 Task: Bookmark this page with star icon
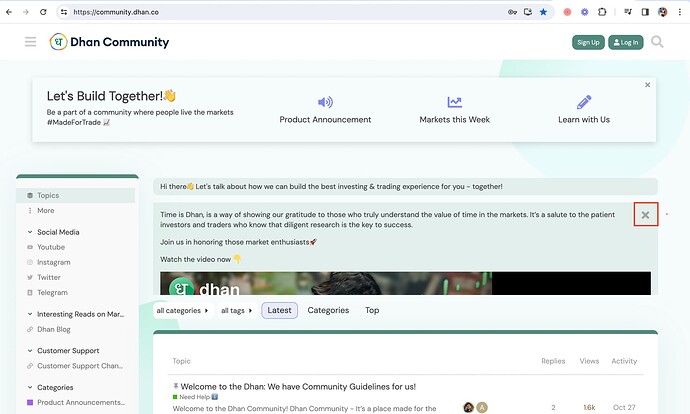tap(543, 12)
